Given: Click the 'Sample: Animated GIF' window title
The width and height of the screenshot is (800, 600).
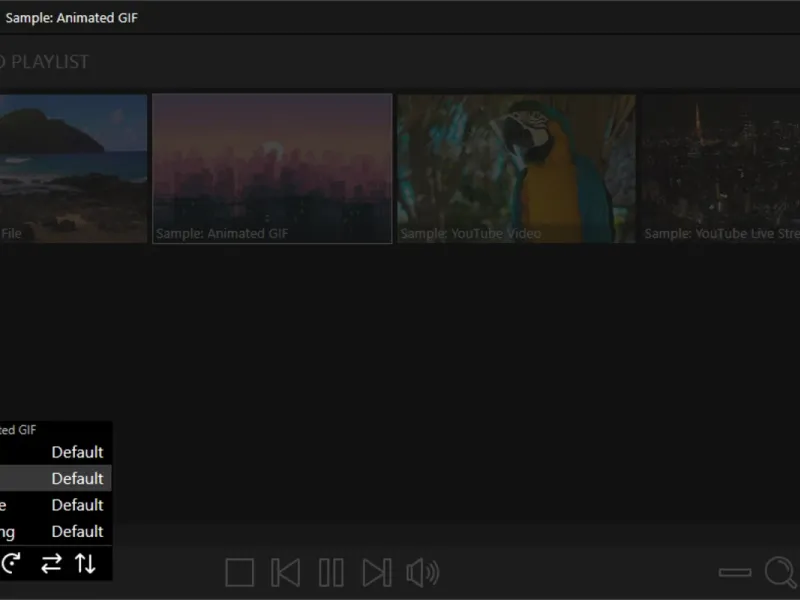Looking at the screenshot, I should [x=71, y=18].
